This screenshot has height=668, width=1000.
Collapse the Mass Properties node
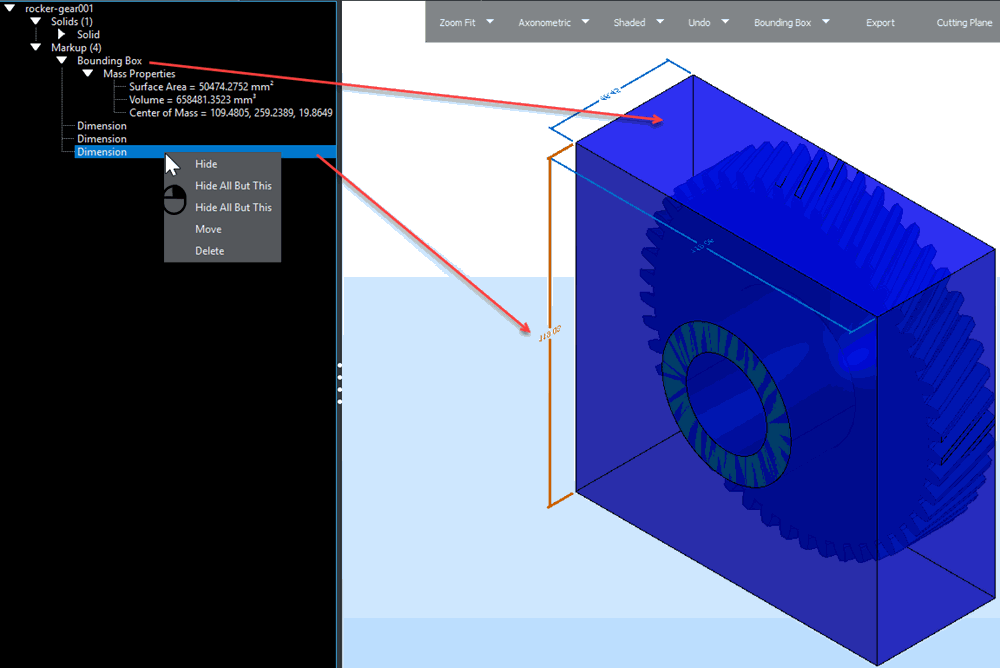point(88,74)
